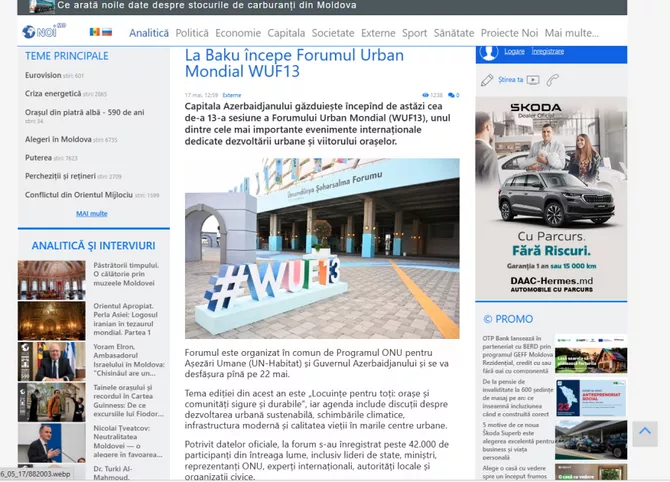Click the TEME PRINCIPALE heading
670x482 pixels.
tap(67, 56)
